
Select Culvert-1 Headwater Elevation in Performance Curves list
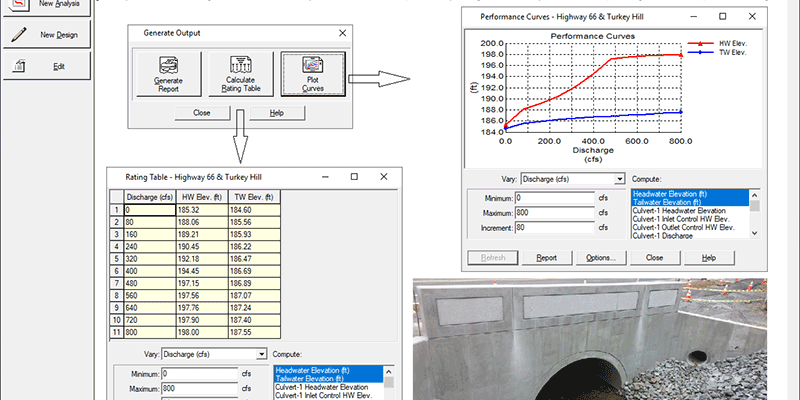[690, 210]
